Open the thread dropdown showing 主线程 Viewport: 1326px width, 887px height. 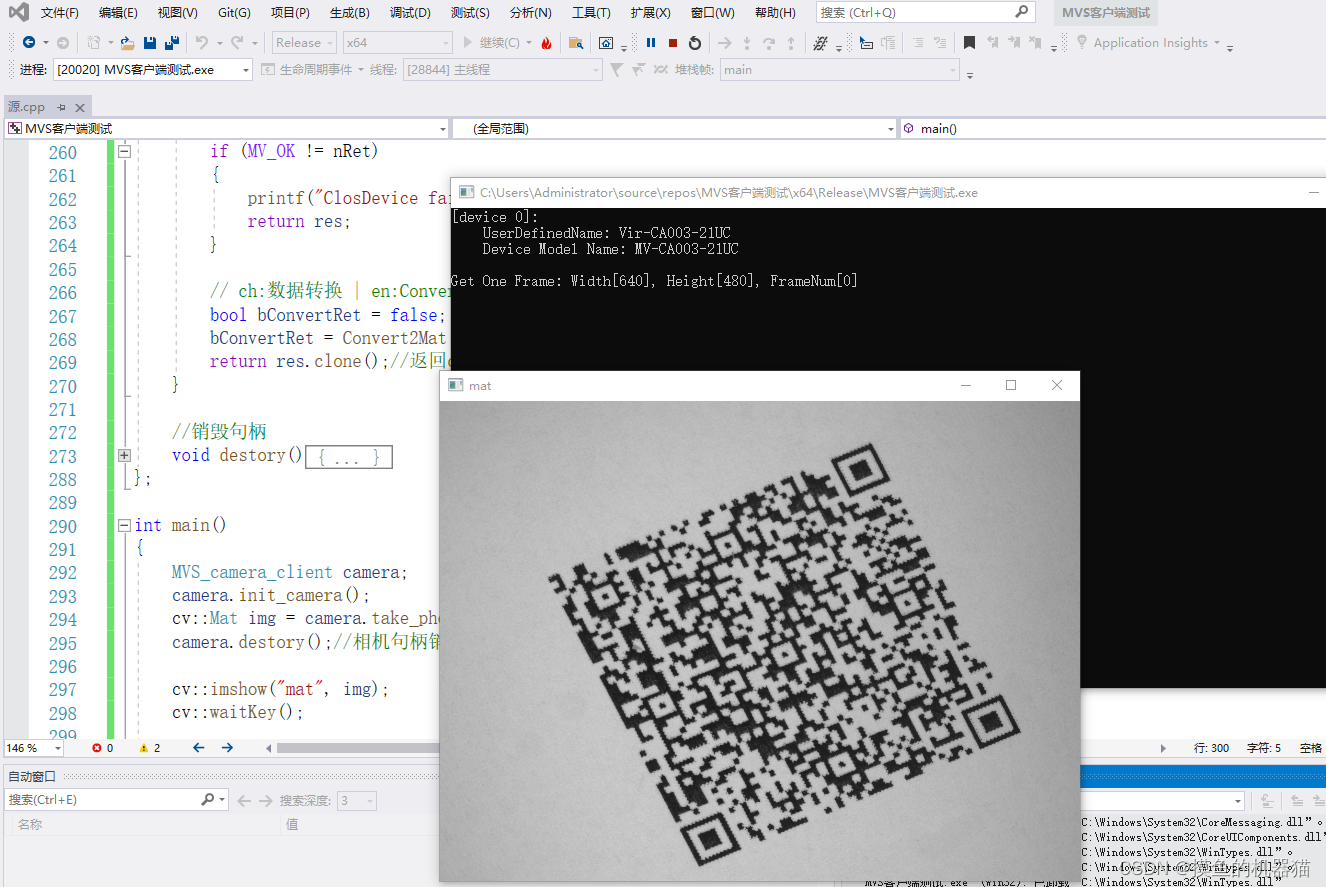pos(502,70)
